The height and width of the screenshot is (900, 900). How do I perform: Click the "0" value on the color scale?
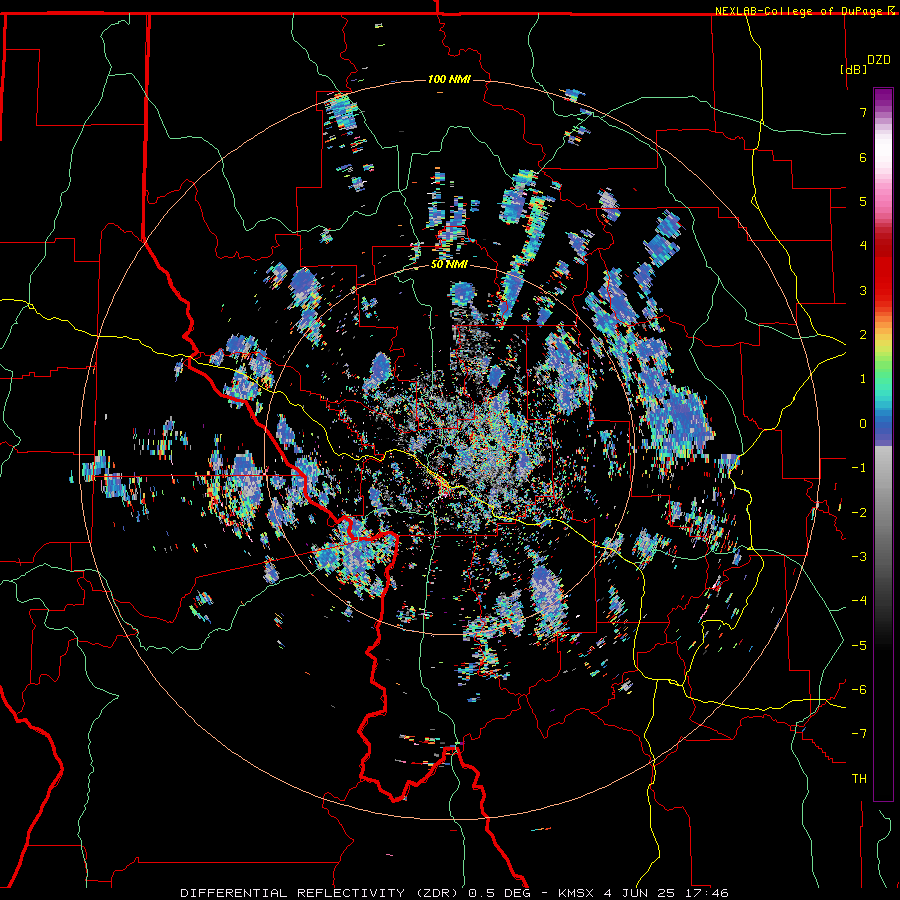click(863, 424)
